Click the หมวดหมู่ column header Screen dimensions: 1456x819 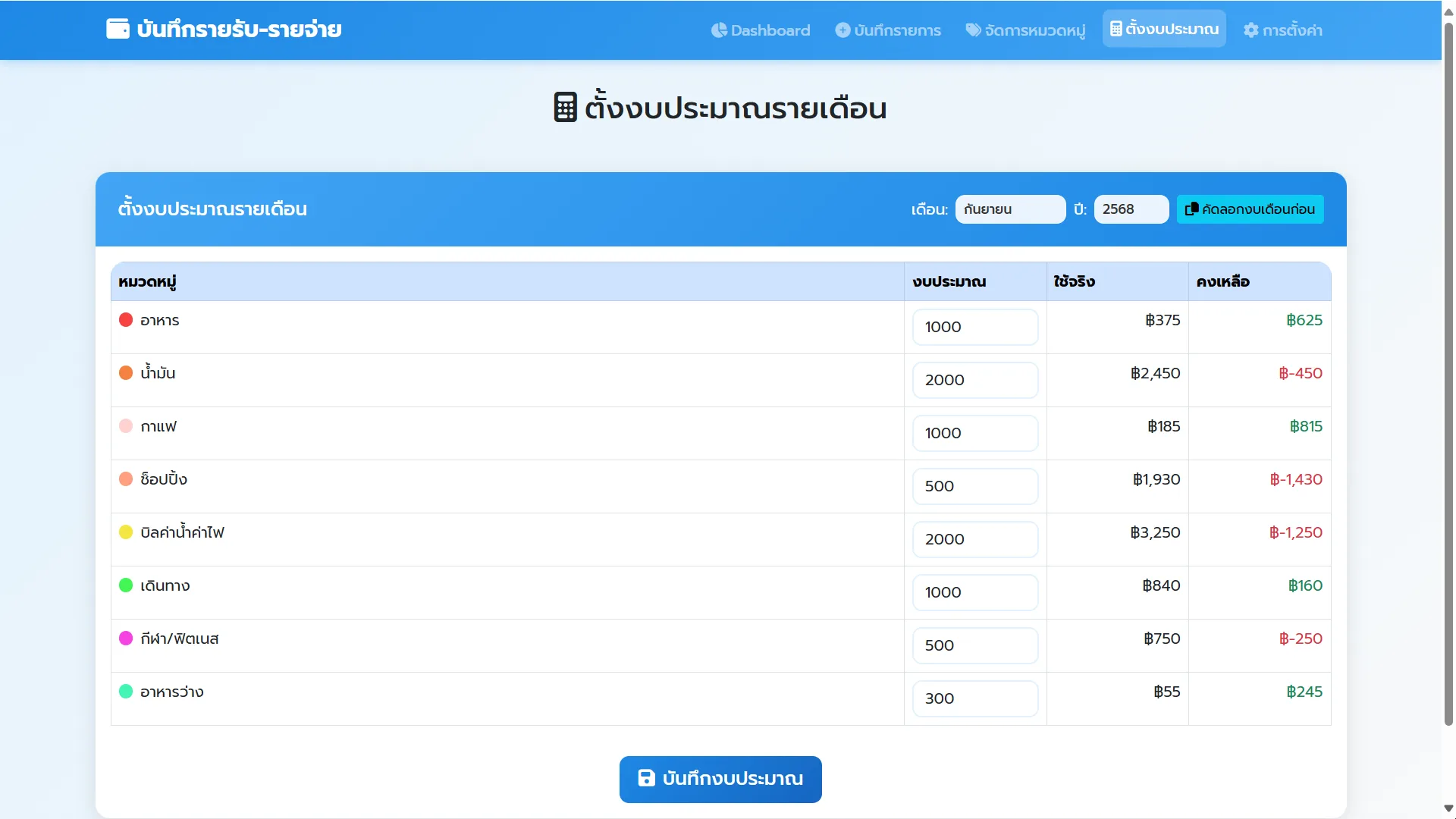click(x=507, y=281)
